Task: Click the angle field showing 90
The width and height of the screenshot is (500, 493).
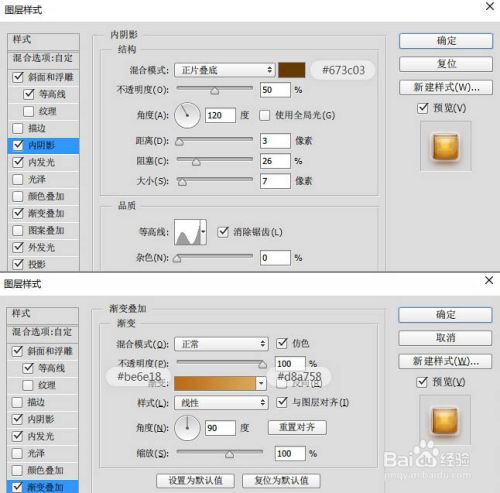Action: (x=220, y=428)
